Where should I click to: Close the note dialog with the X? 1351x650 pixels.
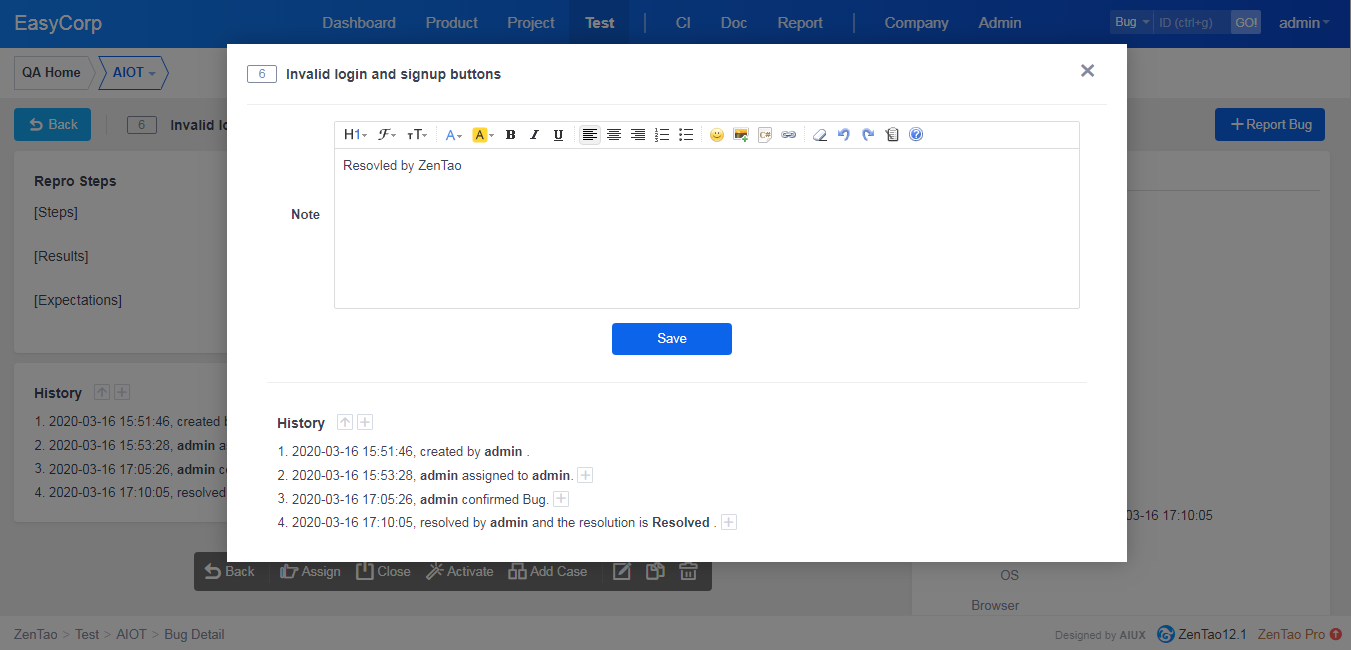pyautogui.click(x=1088, y=71)
